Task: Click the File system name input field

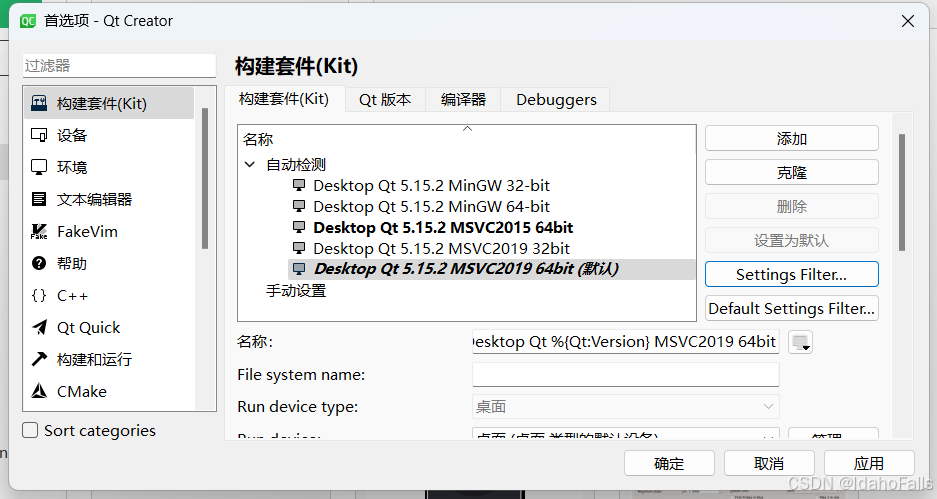Action: pyautogui.click(x=626, y=374)
